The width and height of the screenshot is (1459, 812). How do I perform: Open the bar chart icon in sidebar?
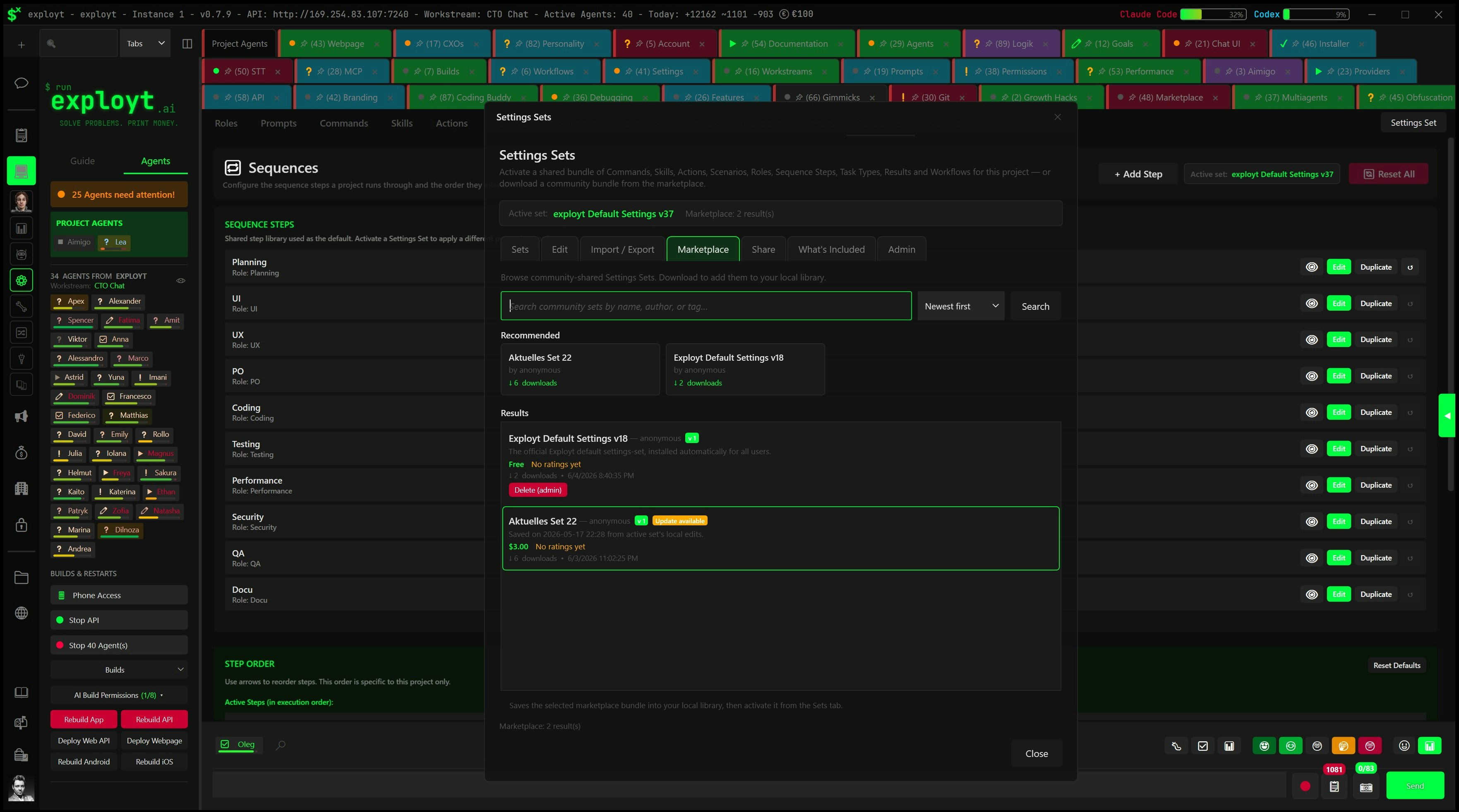coord(21,229)
